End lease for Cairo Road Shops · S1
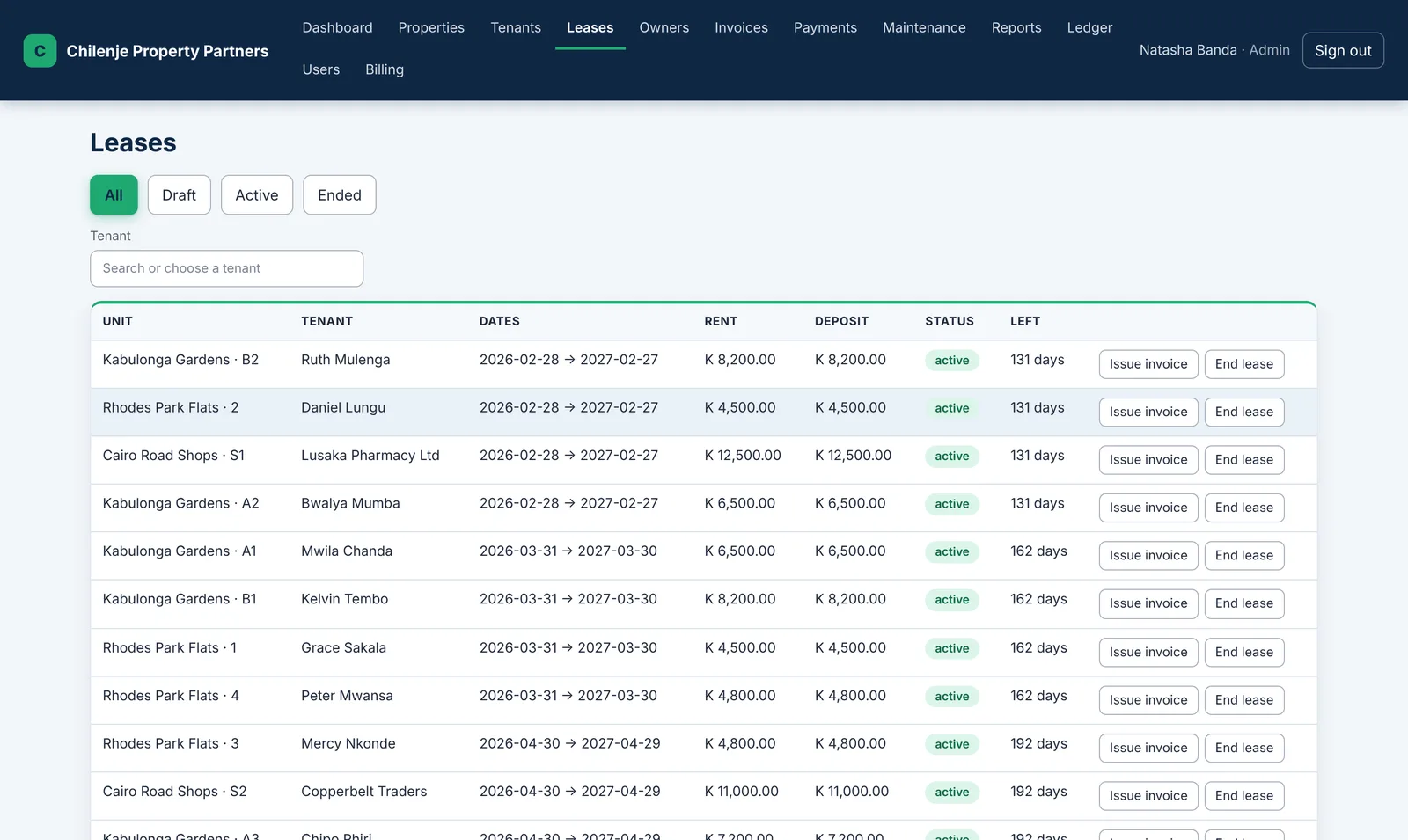The height and width of the screenshot is (840, 1408). point(1244,460)
